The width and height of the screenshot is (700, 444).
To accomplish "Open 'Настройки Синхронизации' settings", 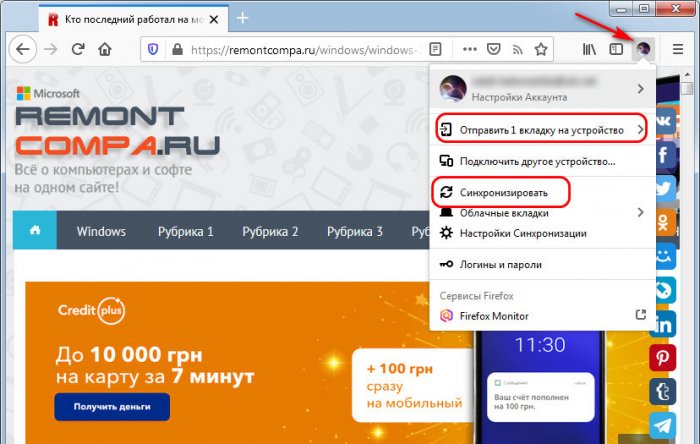I will click(524, 233).
